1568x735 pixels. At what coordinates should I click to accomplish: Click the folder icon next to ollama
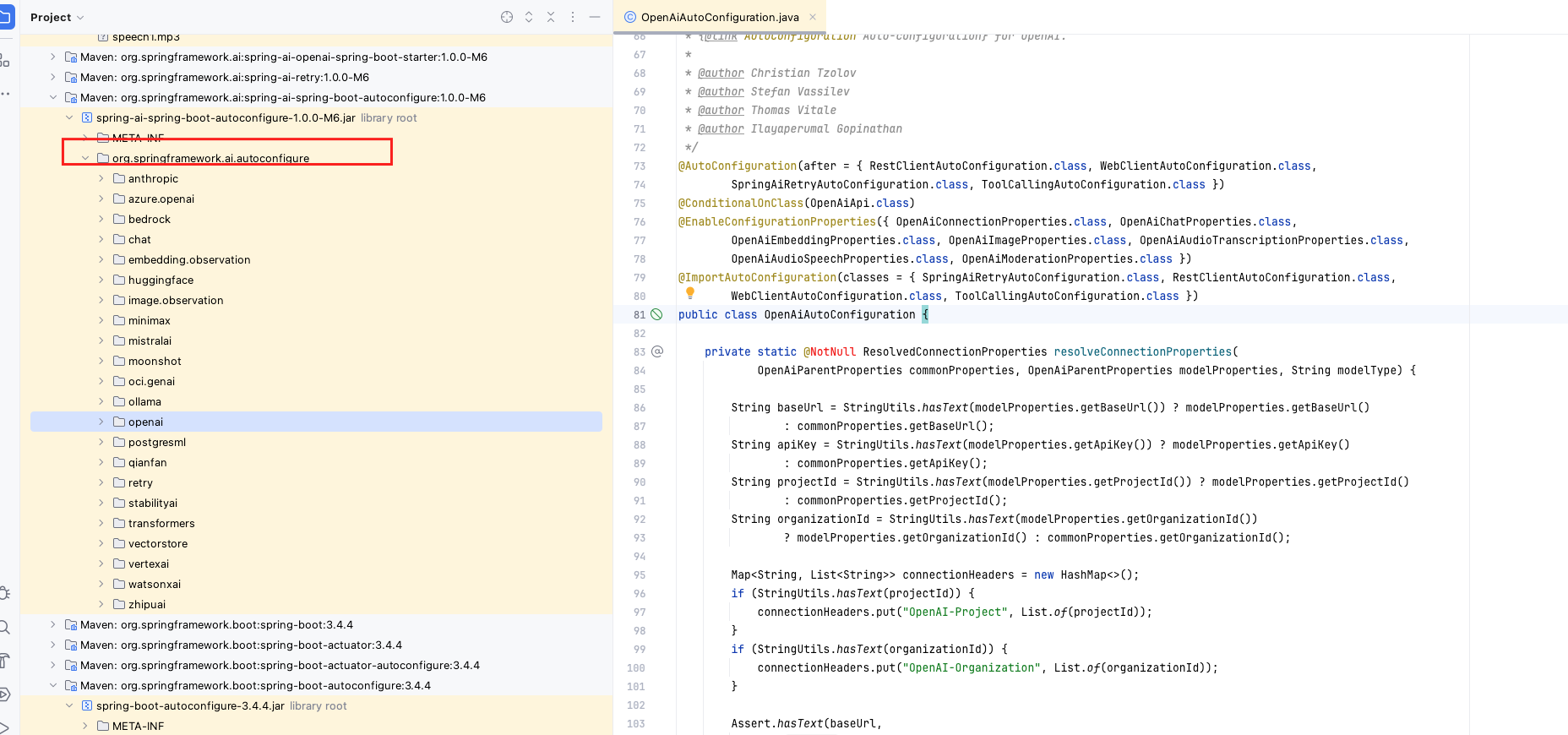(119, 402)
